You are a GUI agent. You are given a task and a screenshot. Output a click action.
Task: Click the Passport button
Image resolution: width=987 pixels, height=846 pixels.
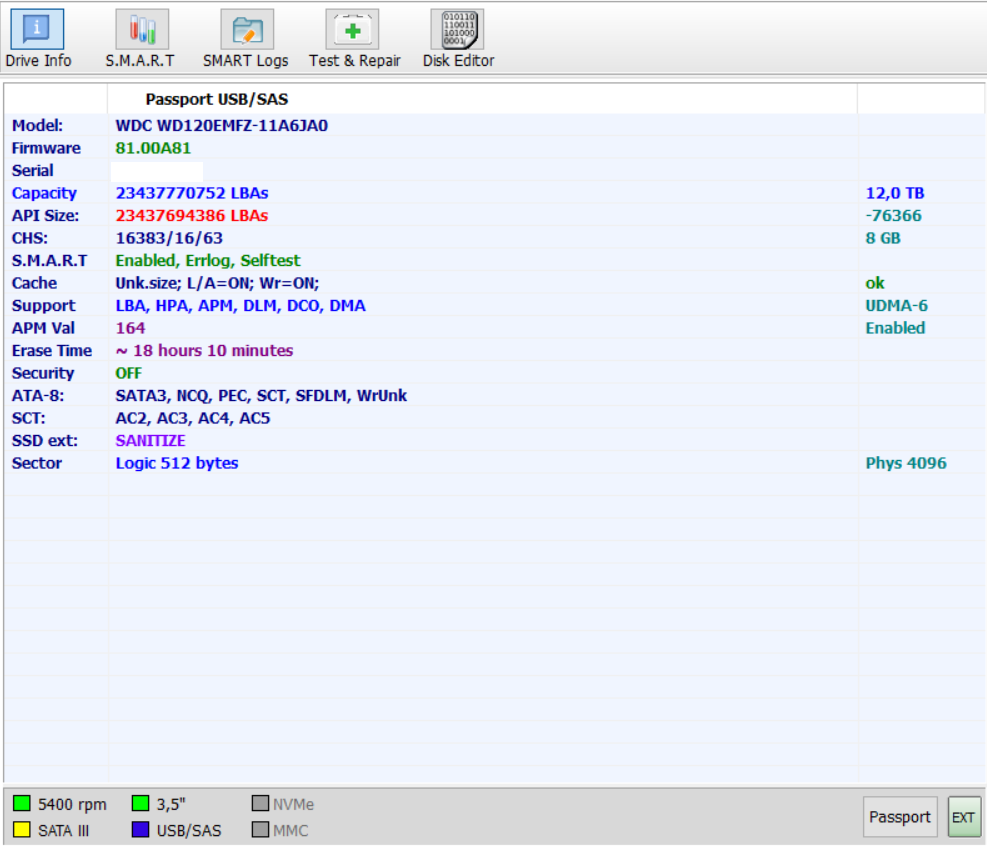[x=900, y=817]
